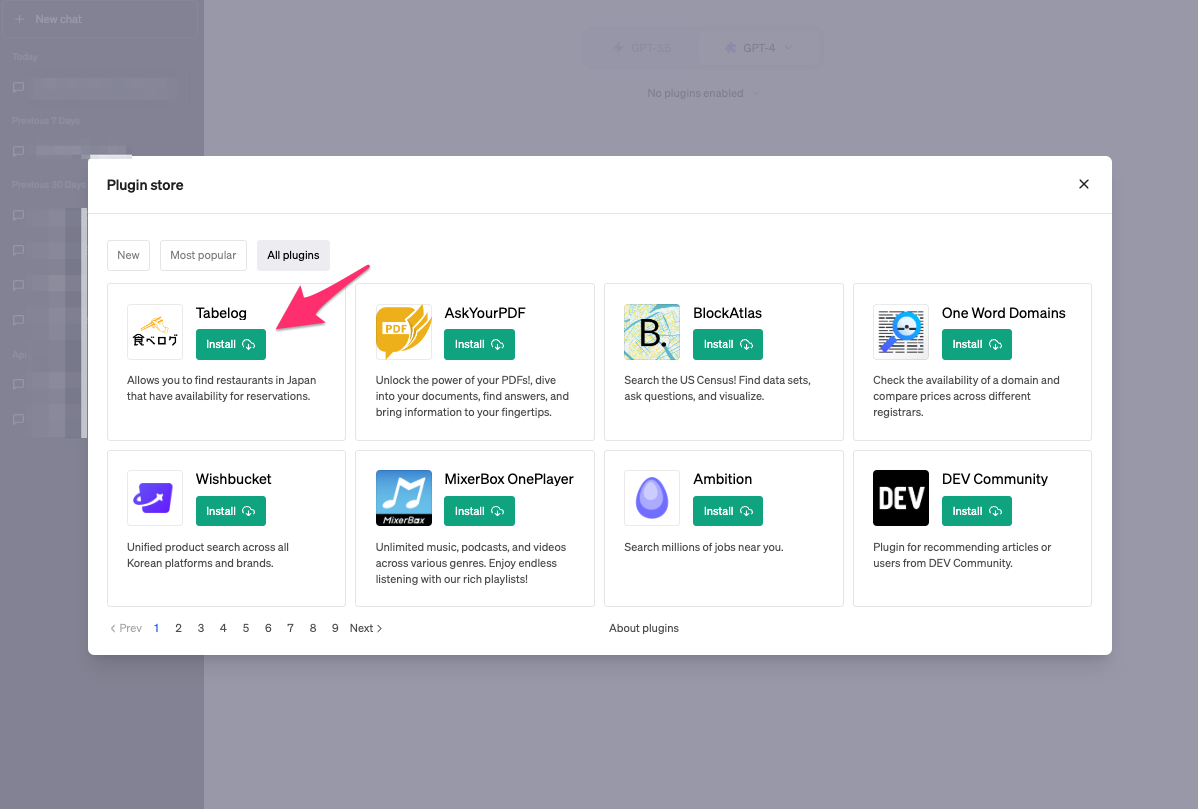The height and width of the screenshot is (809, 1198).
Task: Click the MixerBox OnePlayer plugin logo
Action: click(403, 498)
